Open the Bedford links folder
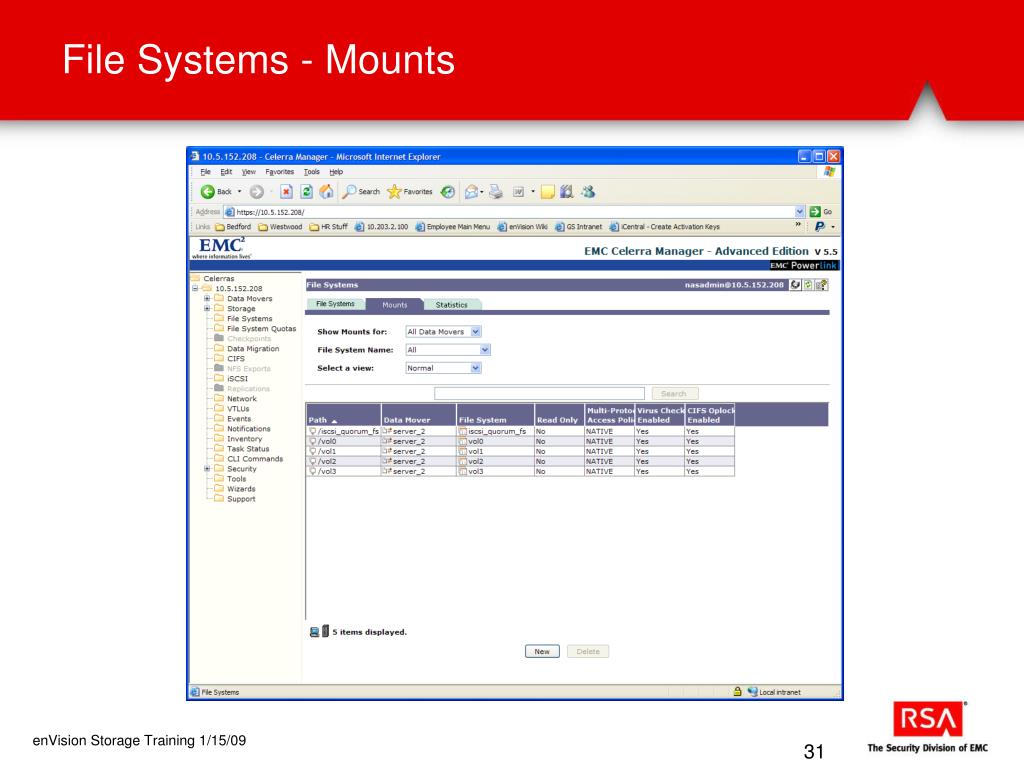The image size is (1024, 768). click(x=233, y=227)
